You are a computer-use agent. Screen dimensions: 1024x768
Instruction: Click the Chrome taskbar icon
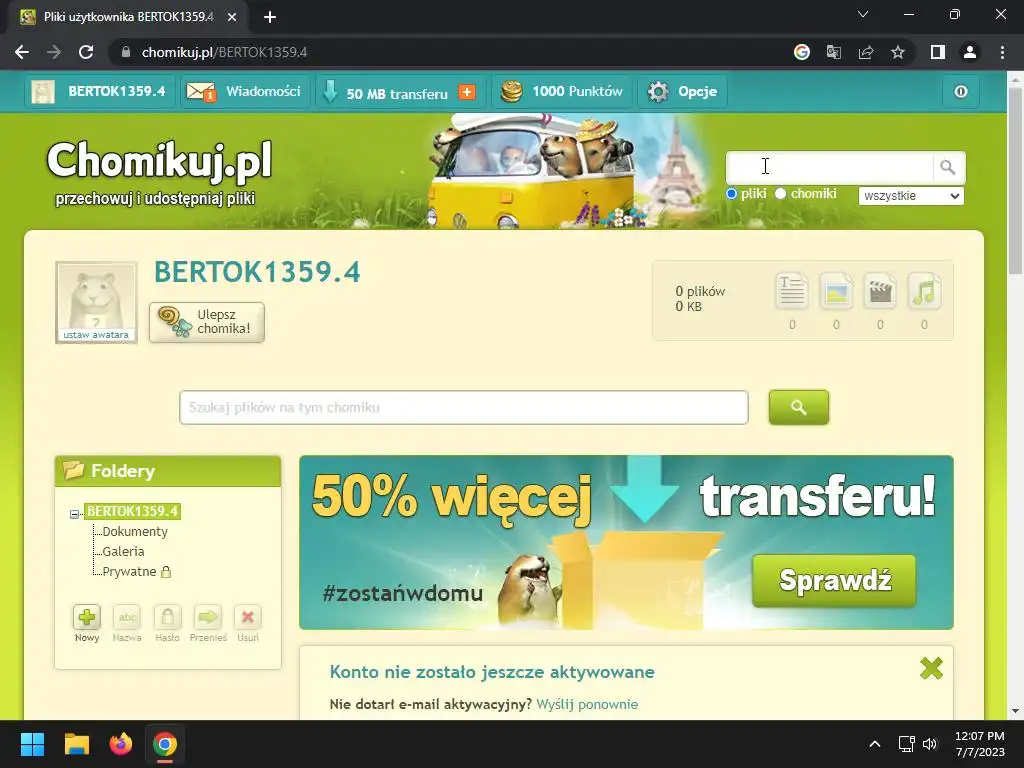[165, 744]
